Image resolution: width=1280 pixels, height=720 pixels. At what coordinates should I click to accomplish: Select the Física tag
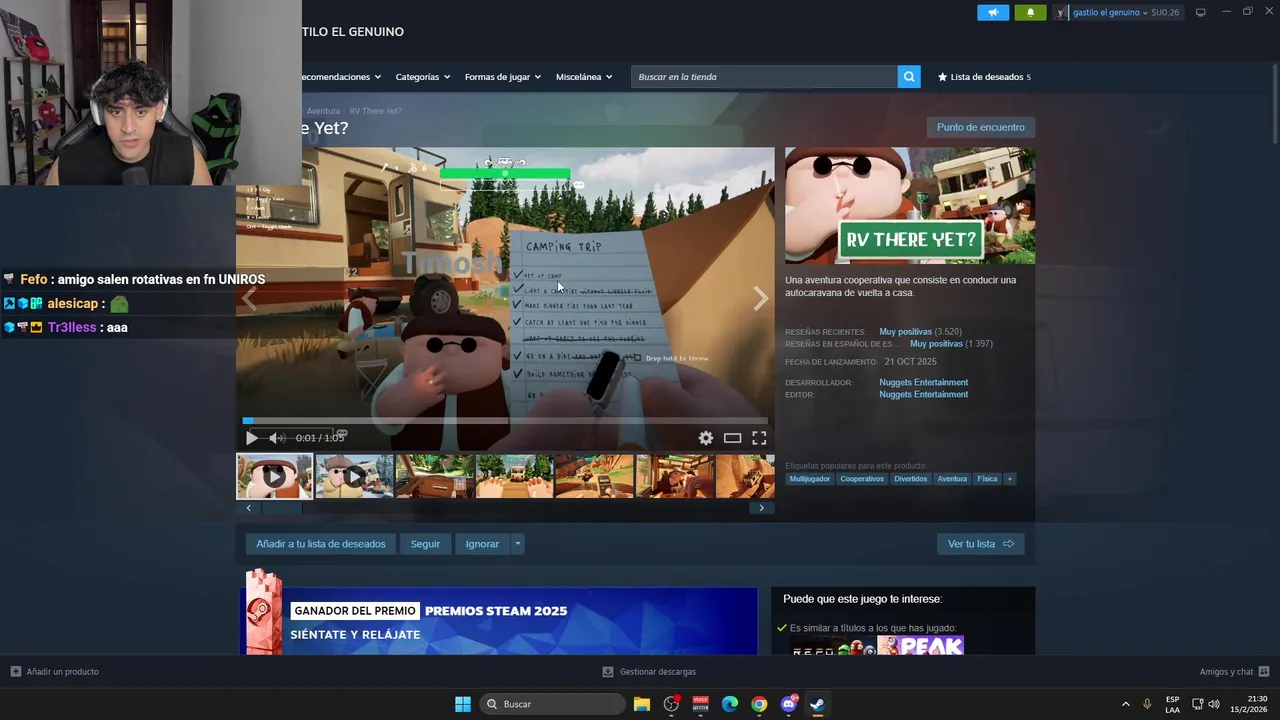(987, 479)
